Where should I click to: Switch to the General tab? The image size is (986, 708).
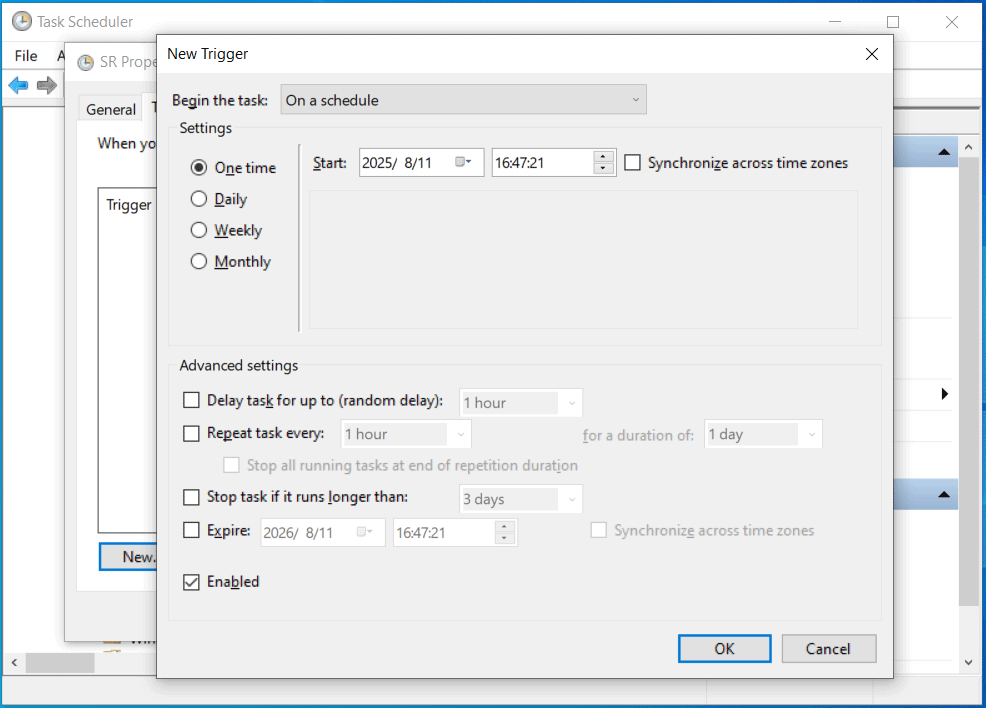110,110
